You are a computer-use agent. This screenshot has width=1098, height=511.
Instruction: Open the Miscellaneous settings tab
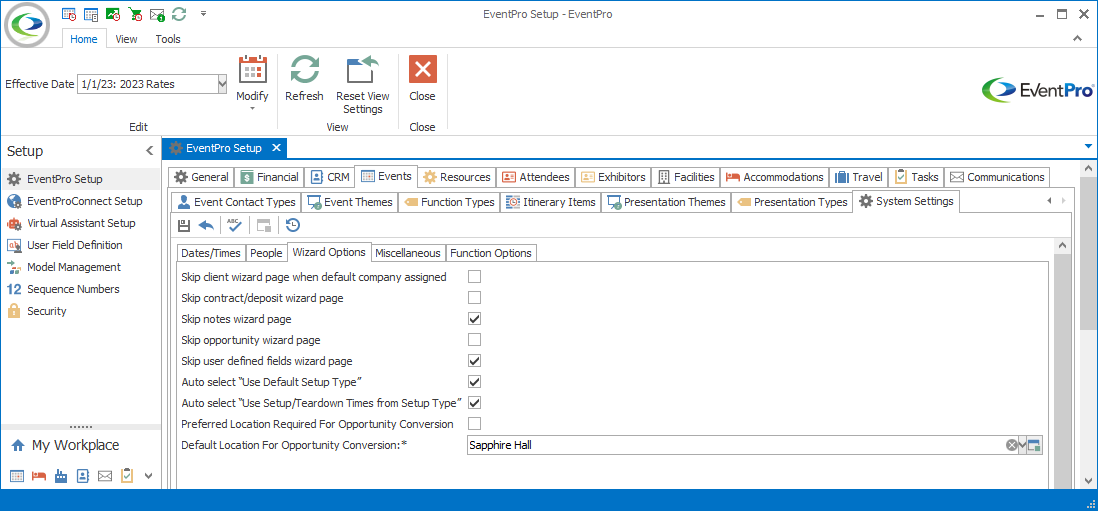(x=408, y=253)
